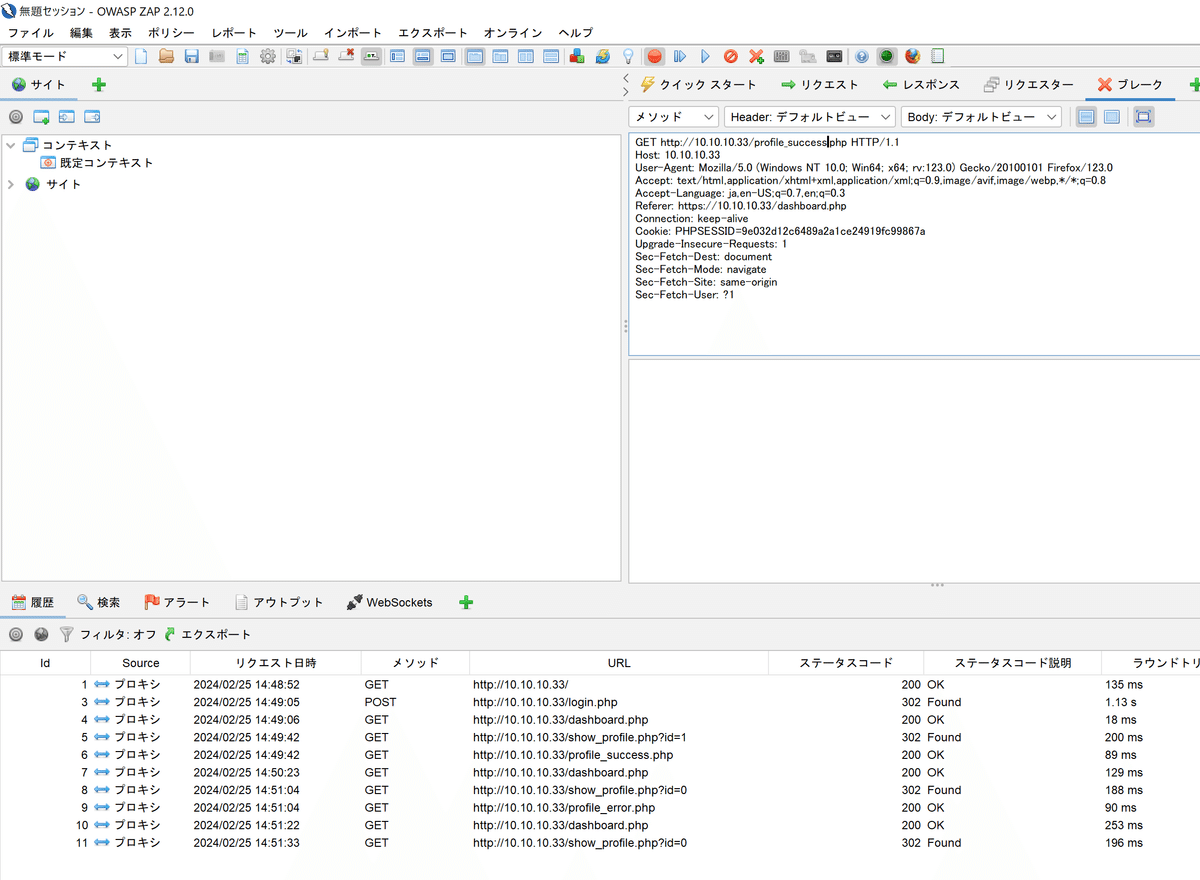
Task: Click the Sites tree target scope icon
Action: [x=16, y=117]
